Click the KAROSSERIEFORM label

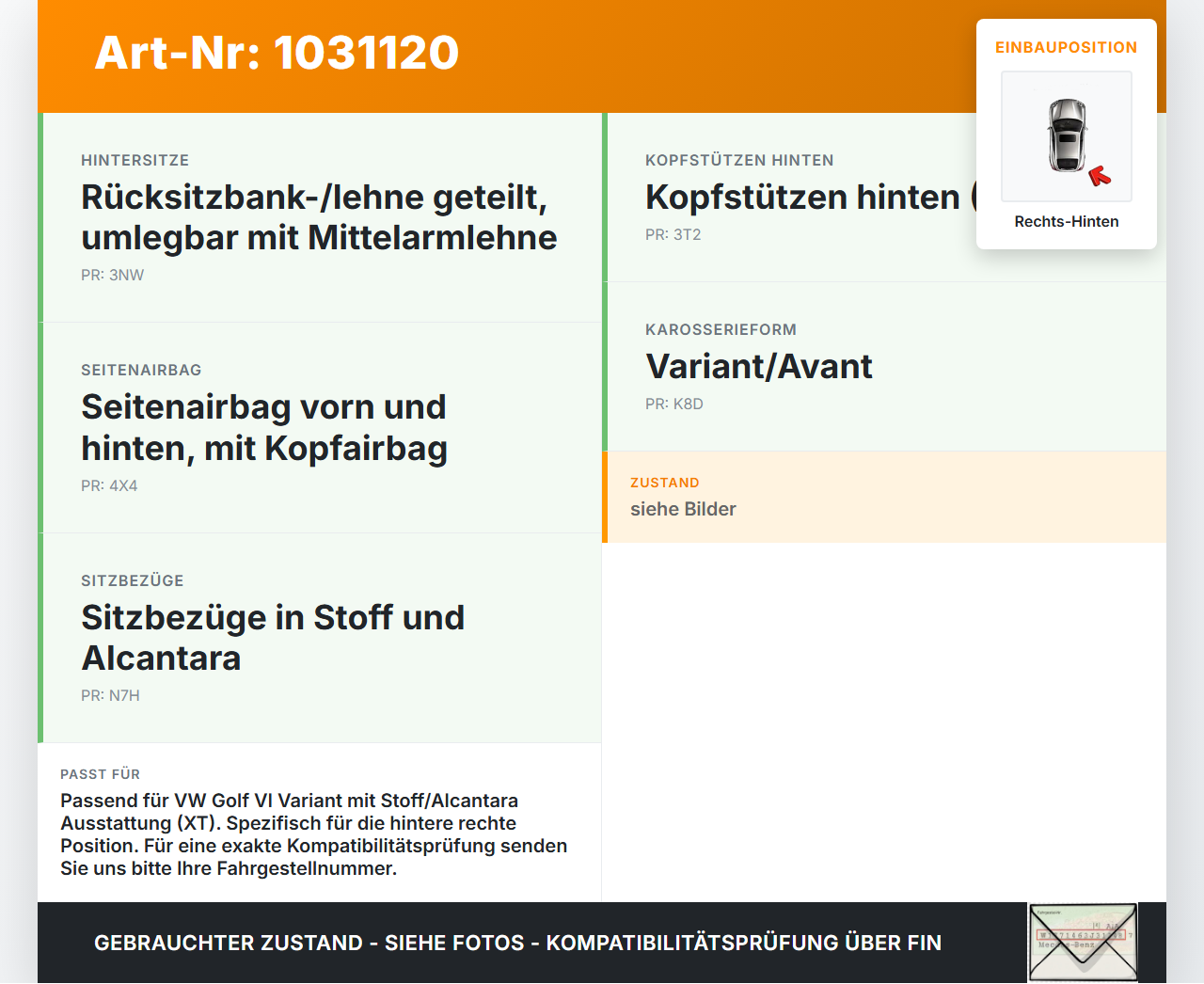coord(721,329)
